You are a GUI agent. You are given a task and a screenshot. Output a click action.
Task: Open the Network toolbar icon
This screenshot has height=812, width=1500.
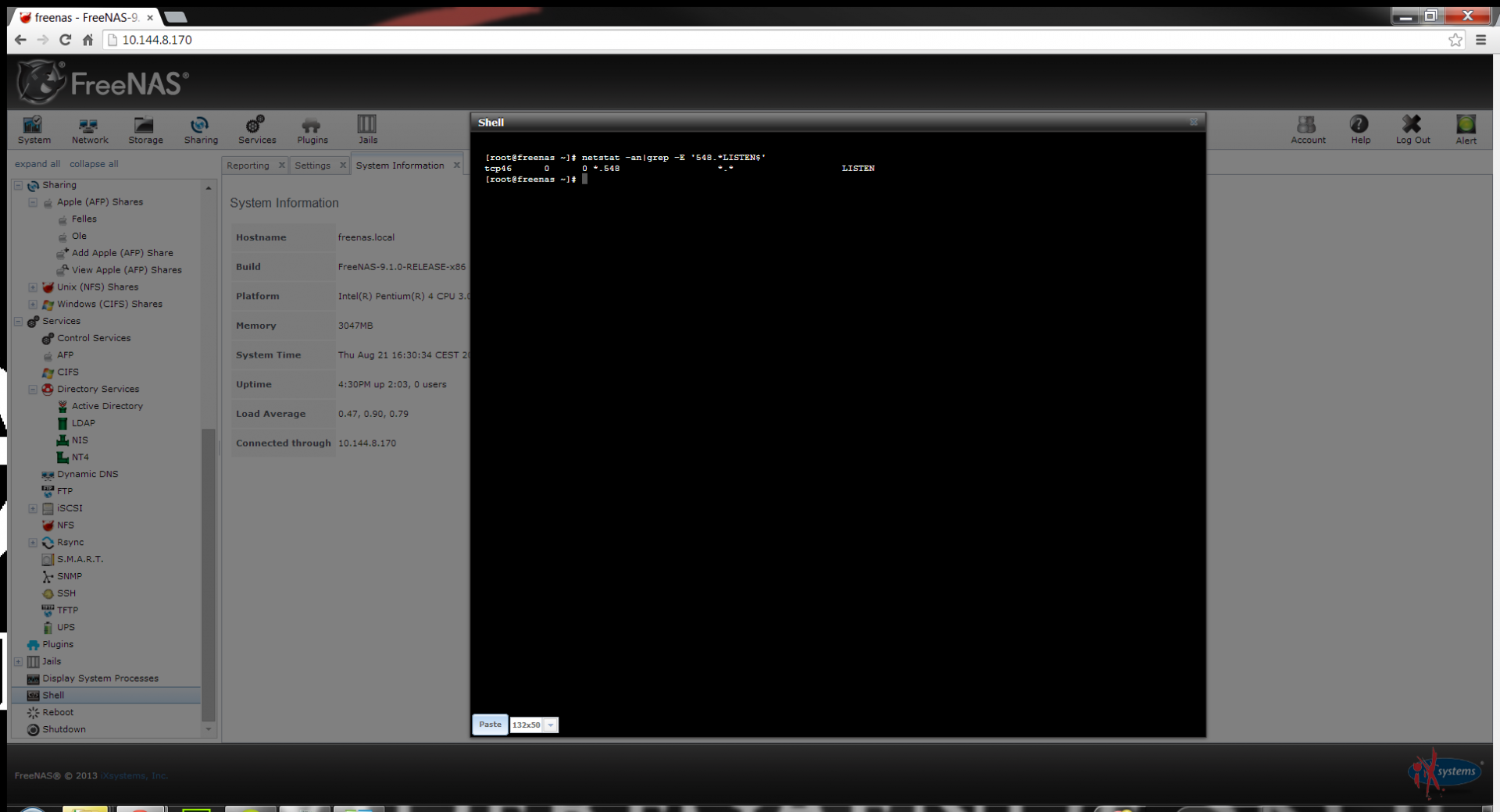pyautogui.click(x=90, y=130)
